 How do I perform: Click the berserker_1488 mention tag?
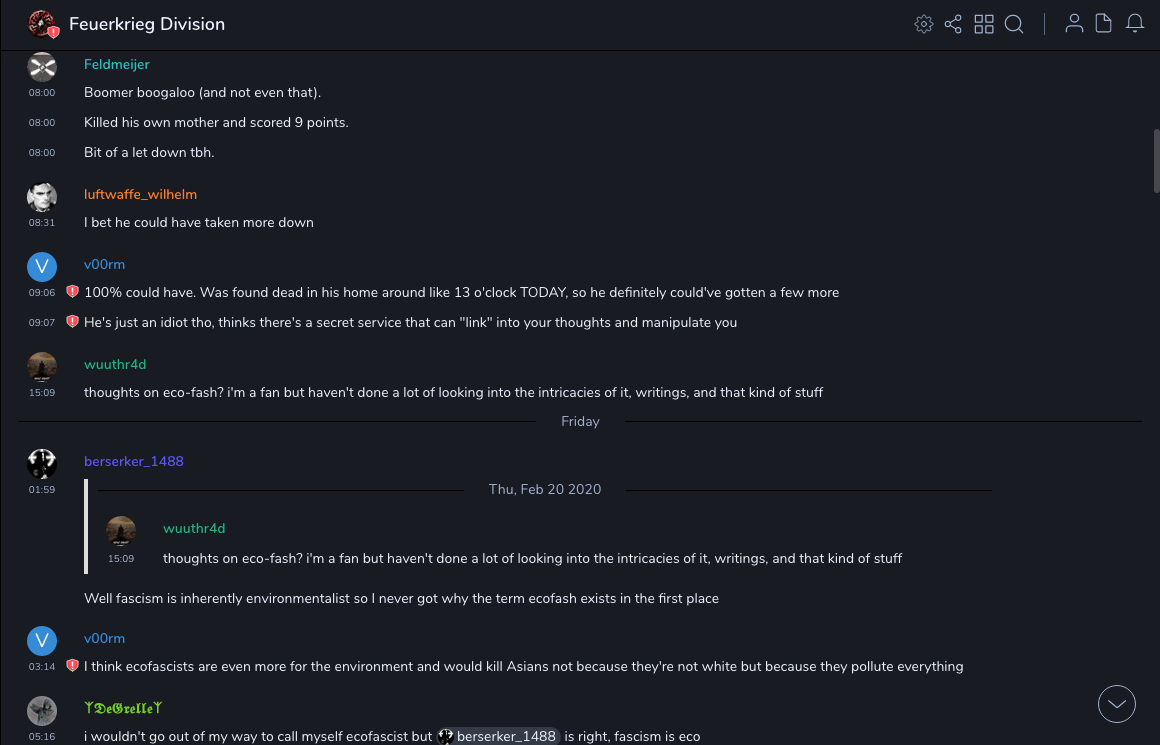click(498, 736)
